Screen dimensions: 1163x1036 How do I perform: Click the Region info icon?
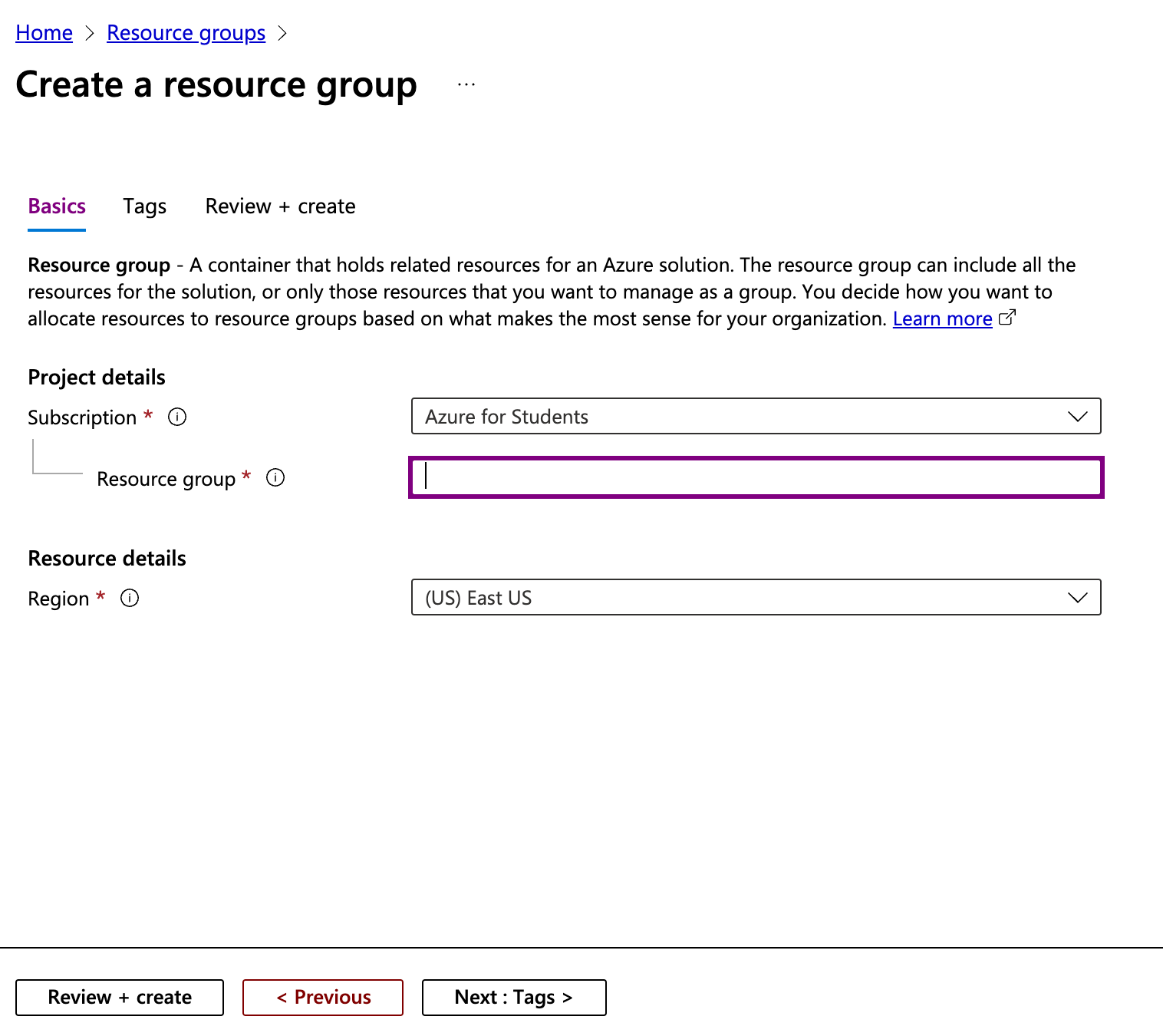(130, 598)
